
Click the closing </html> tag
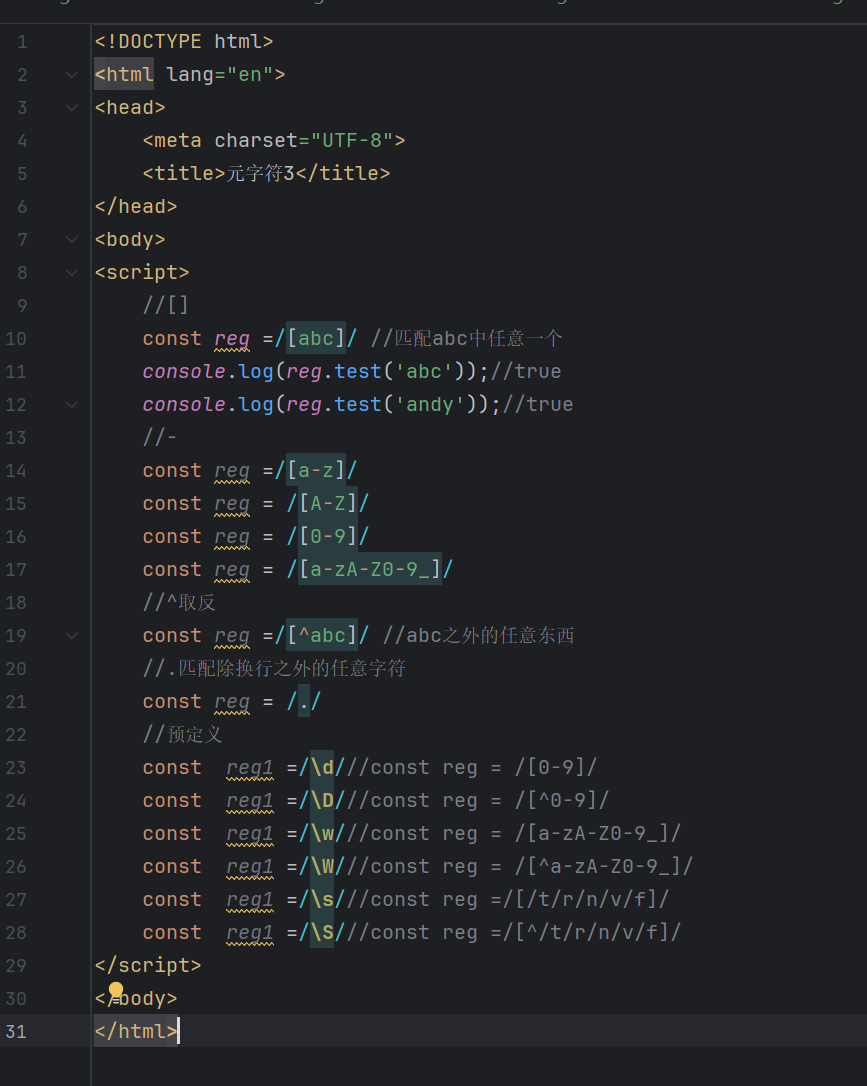point(136,1031)
